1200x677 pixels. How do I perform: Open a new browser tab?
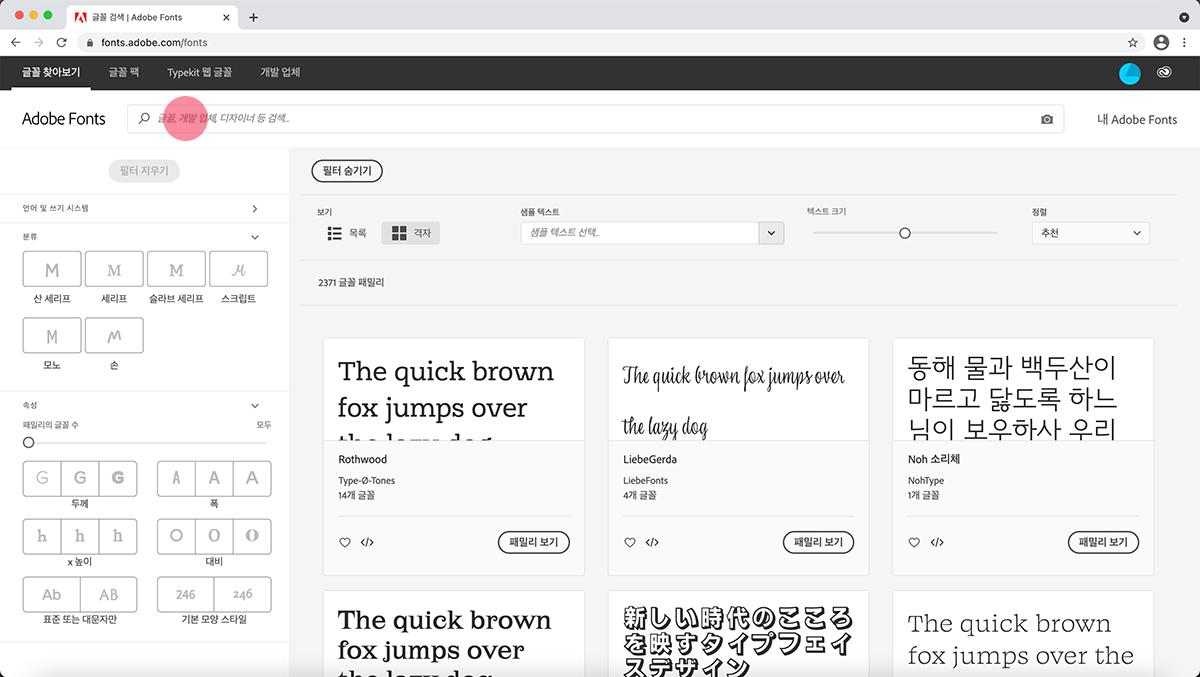[254, 17]
